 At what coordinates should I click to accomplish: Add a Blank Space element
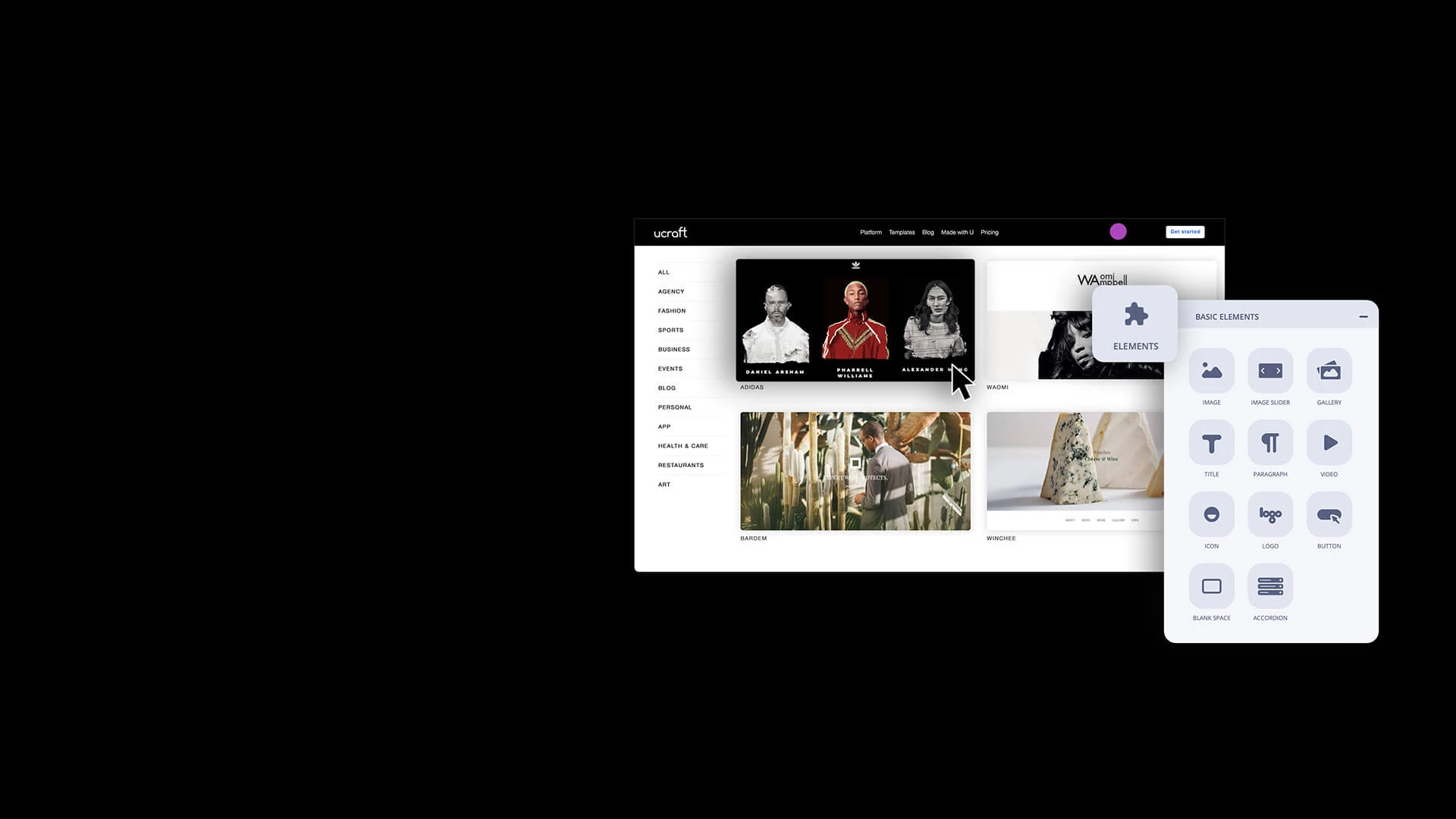click(x=1211, y=586)
